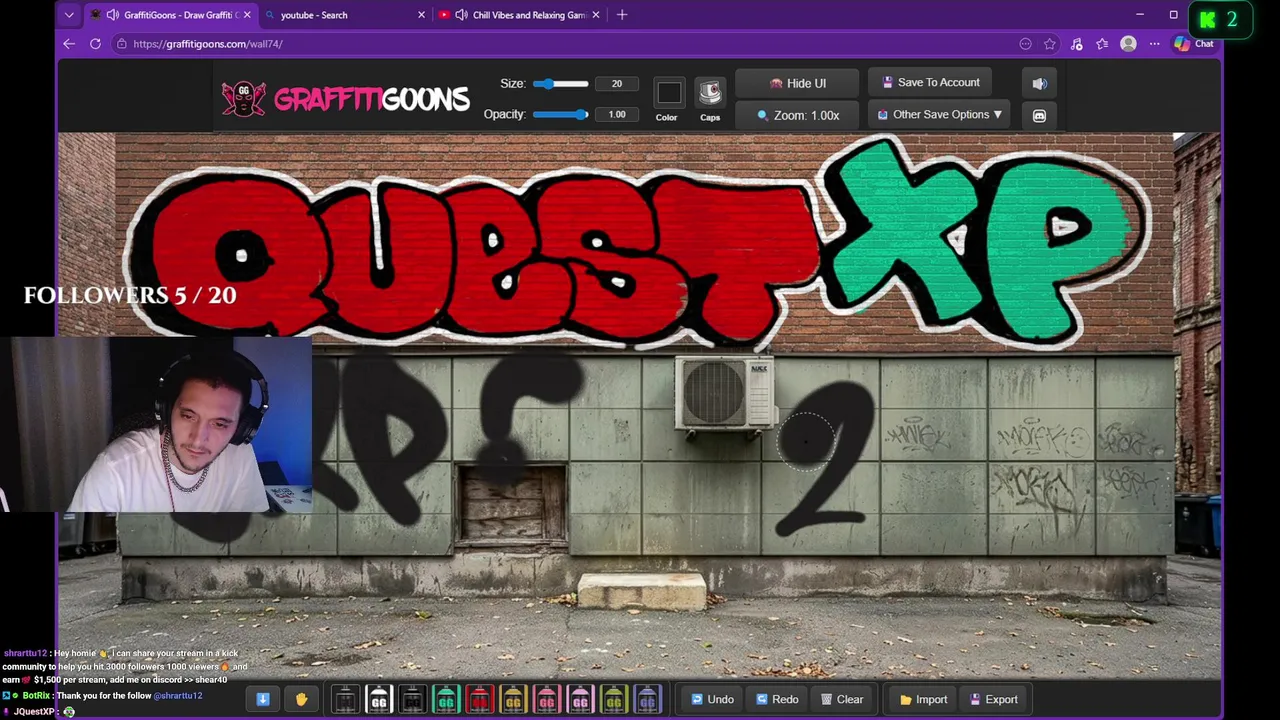Click the Hide UI button
1280x720 pixels.
(x=798, y=84)
